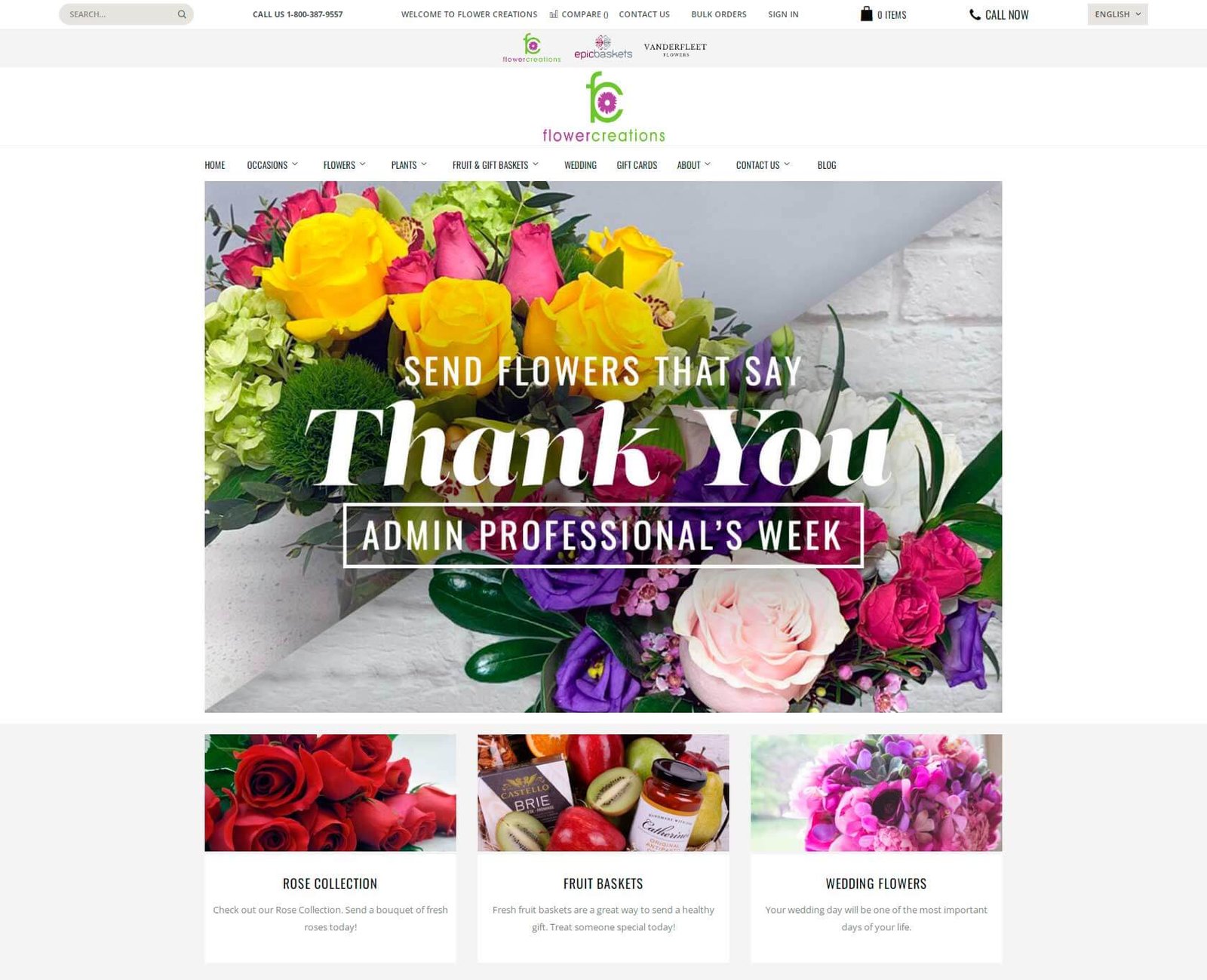This screenshot has width=1207, height=980.
Task: Click the main Flower Creations logo
Action: point(603,107)
